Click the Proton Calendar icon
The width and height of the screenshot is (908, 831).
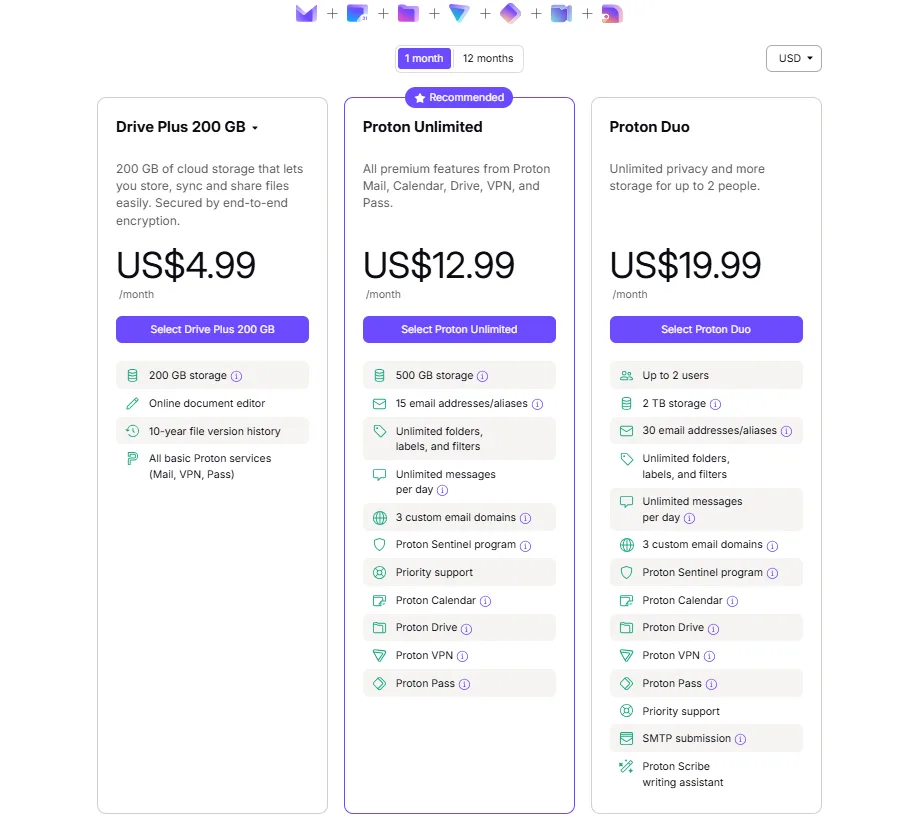tap(355, 13)
